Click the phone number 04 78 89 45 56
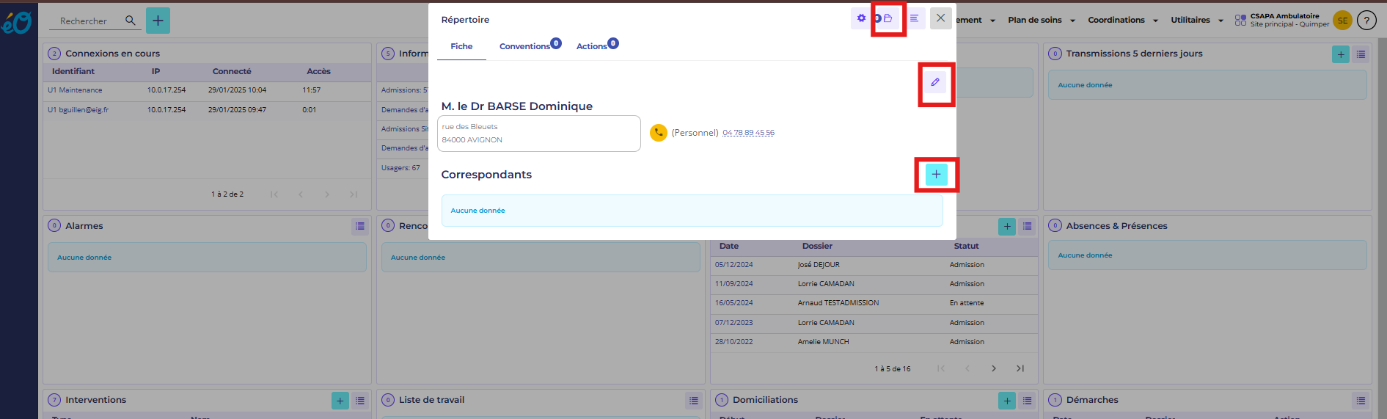Screen dimensions: 1387x419 (748, 133)
